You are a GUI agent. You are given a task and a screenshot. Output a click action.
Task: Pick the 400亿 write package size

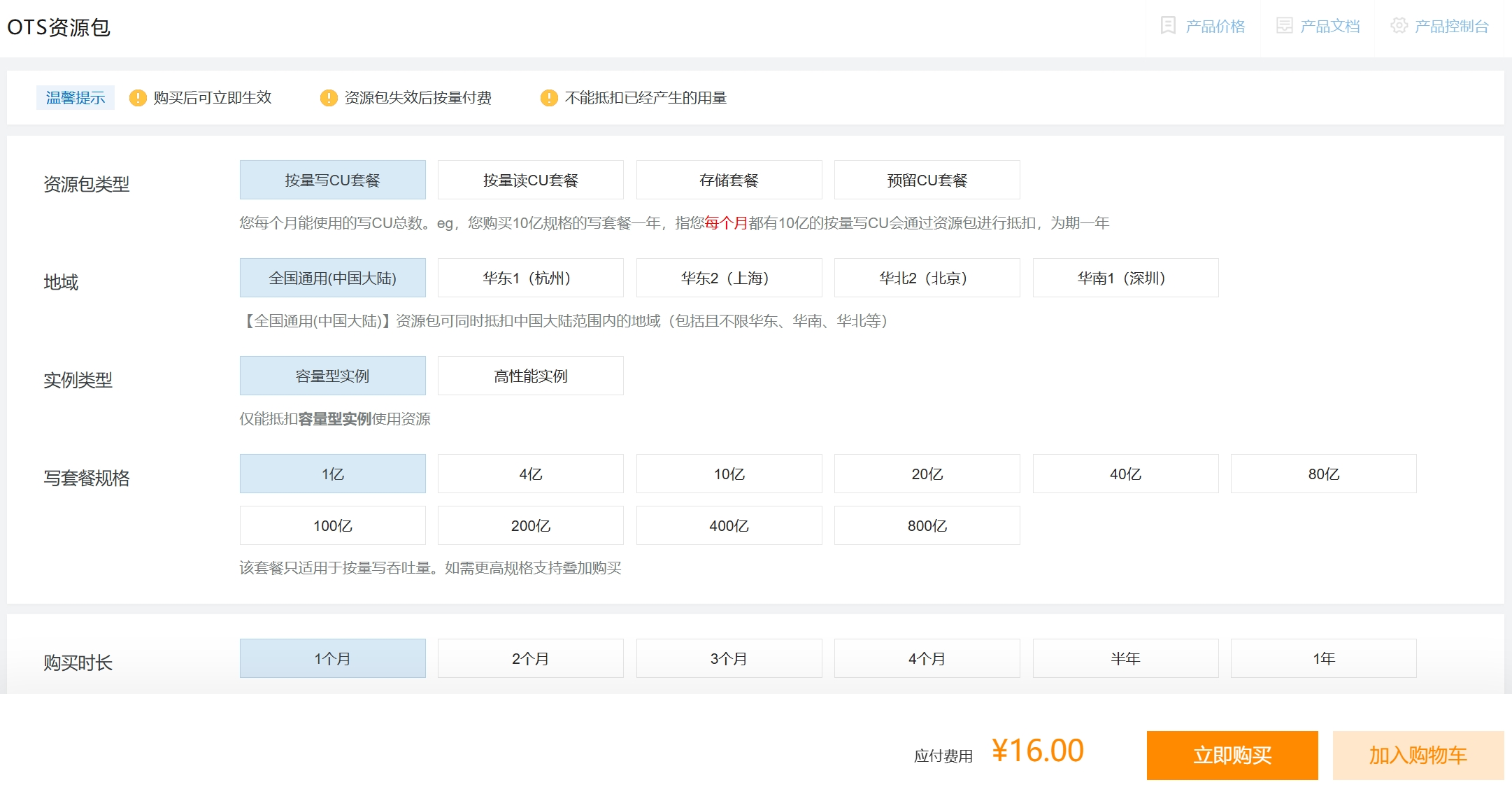[x=729, y=525]
